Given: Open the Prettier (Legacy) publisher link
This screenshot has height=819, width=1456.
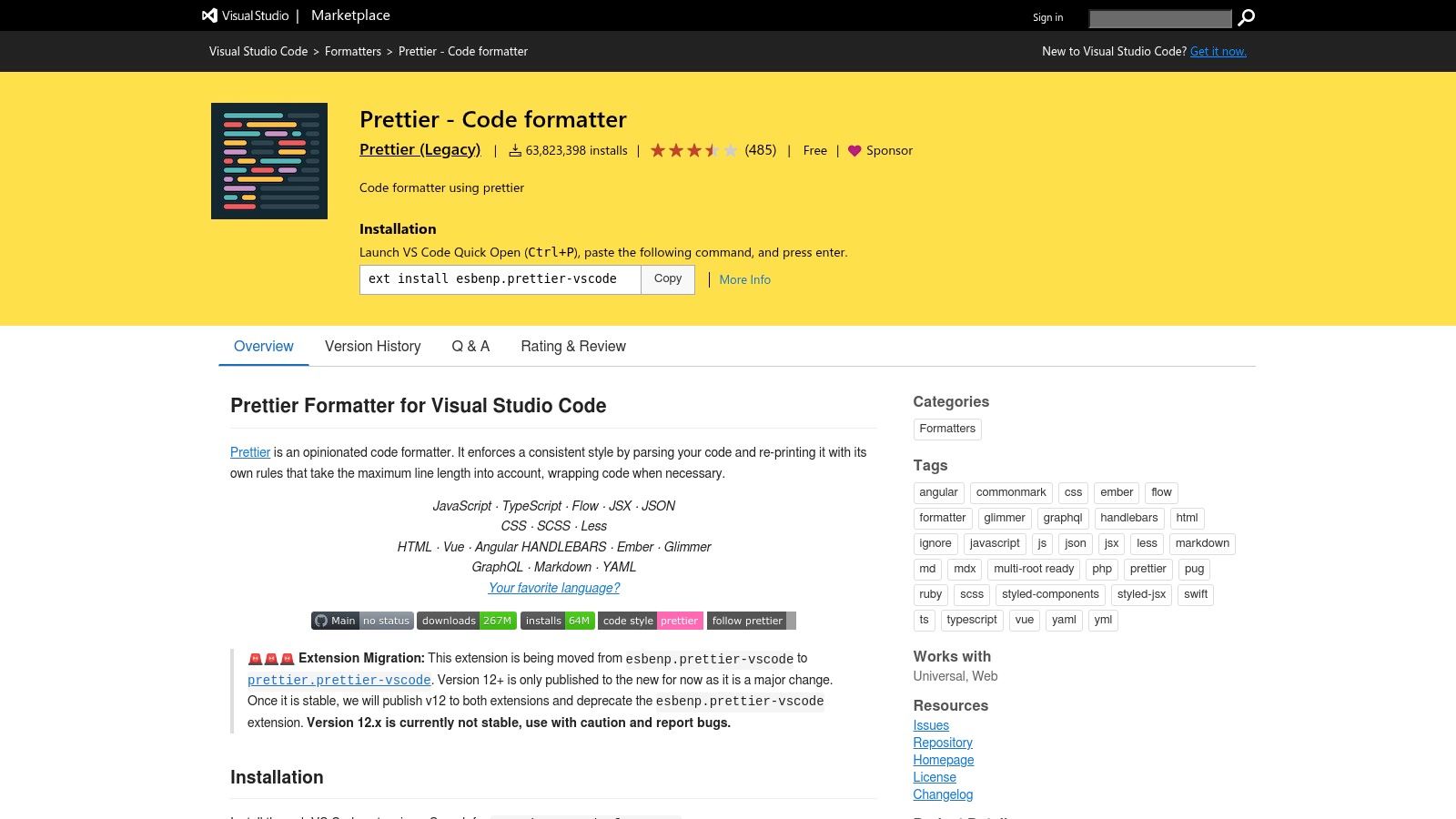Looking at the screenshot, I should click(x=420, y=149).
